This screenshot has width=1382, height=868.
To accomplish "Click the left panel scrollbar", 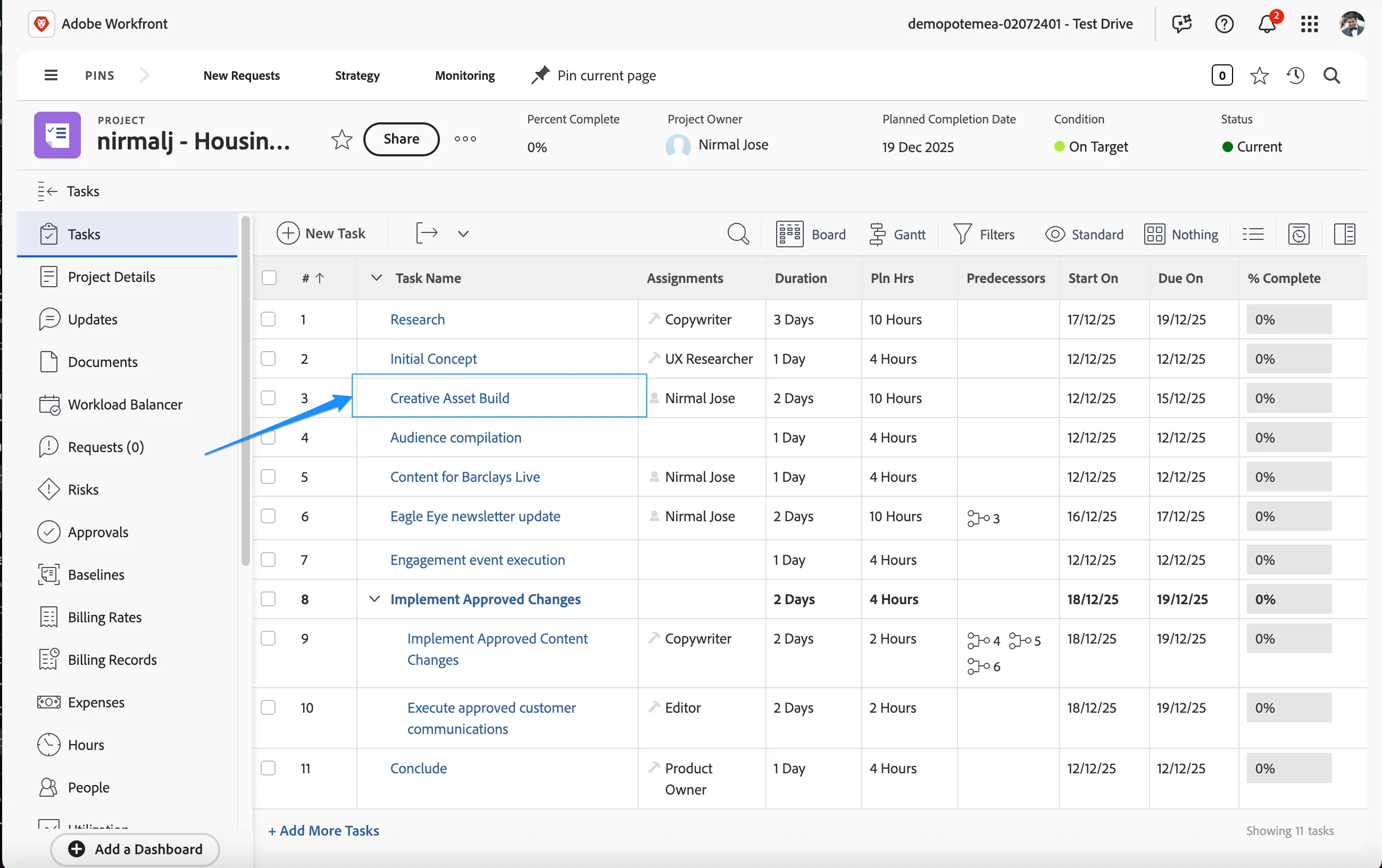I will (246, 390).
